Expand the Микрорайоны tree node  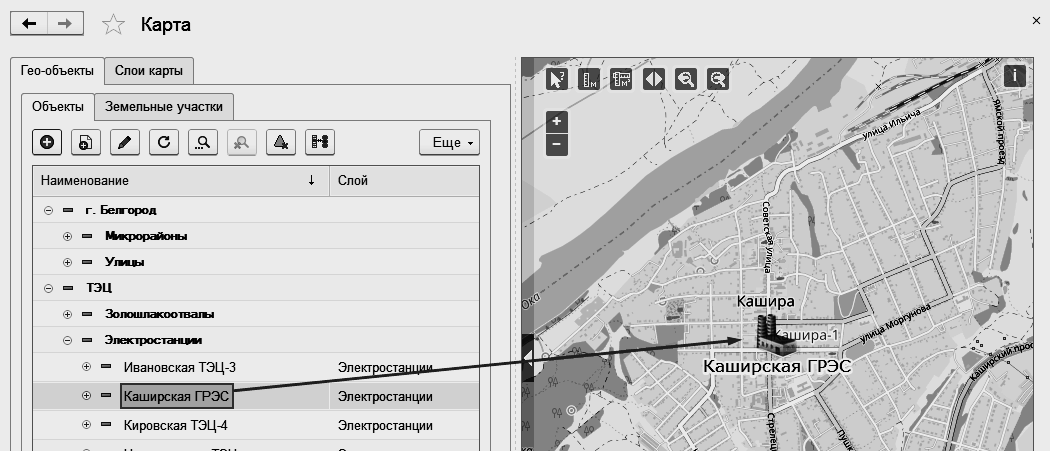click(x=67, y=237)
